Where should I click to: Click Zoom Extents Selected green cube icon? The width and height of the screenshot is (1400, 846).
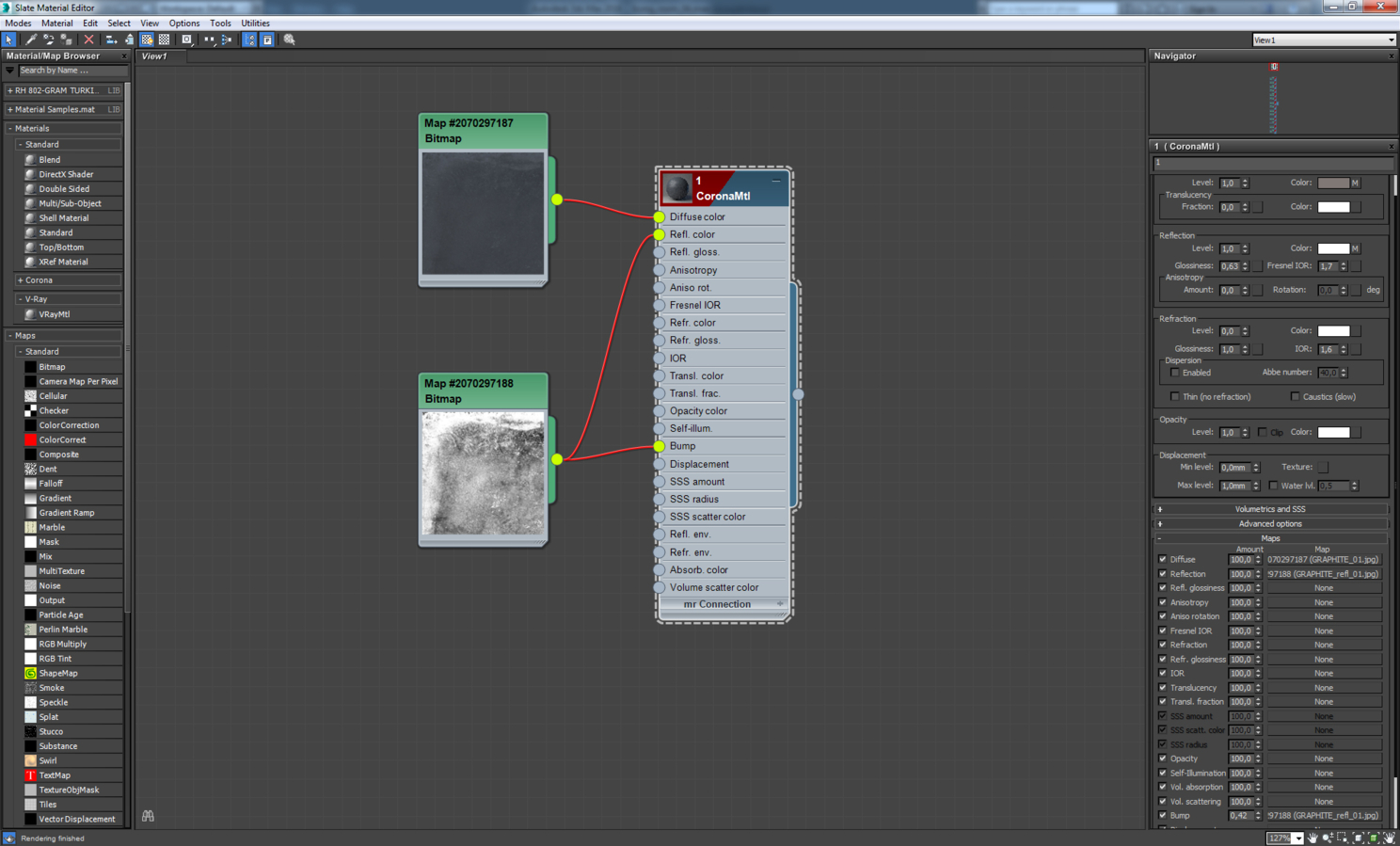pos(1374,838)
